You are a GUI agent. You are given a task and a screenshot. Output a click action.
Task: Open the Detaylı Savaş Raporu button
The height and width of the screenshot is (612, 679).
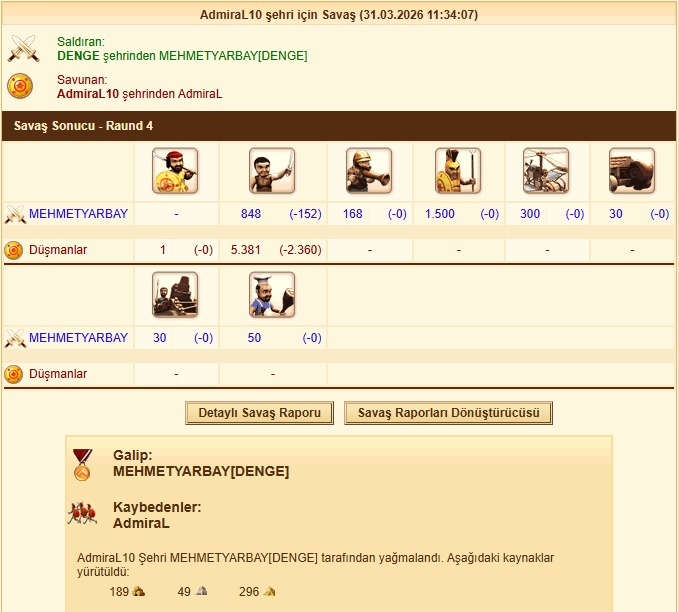pyautogui.click(x=259, y=413)
